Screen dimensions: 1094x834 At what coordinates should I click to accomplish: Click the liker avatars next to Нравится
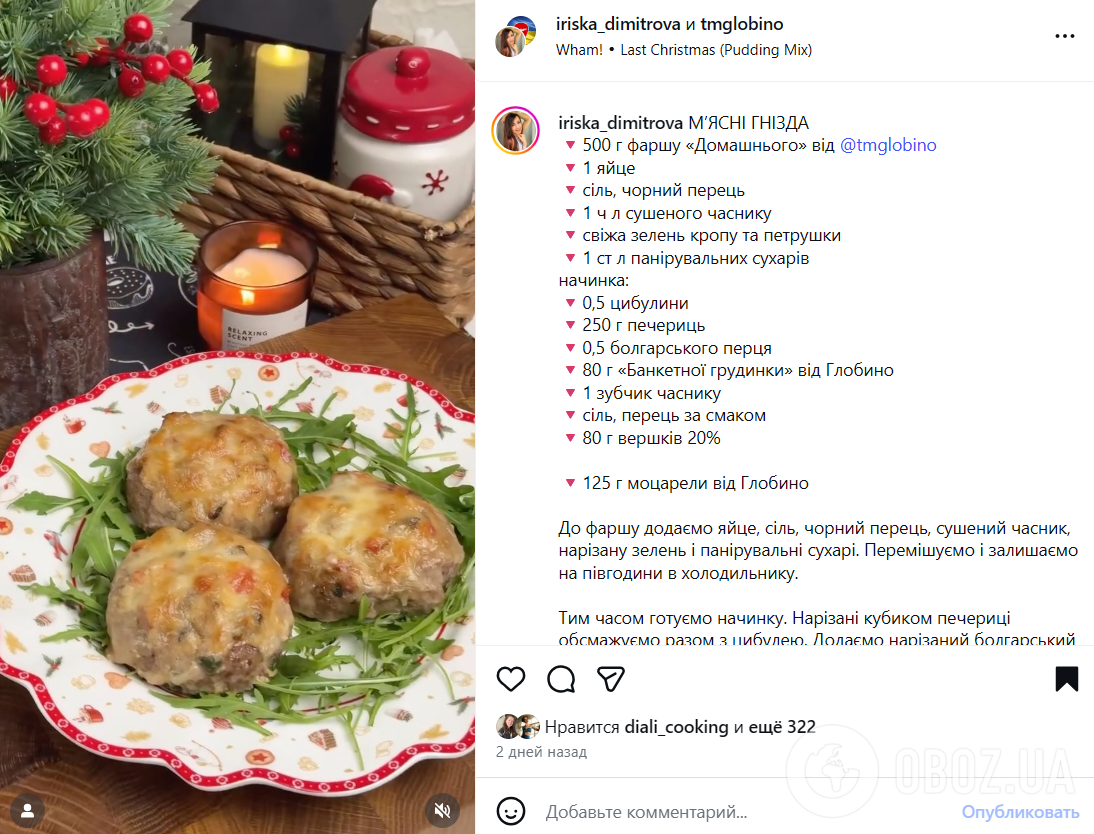(518, 727)
